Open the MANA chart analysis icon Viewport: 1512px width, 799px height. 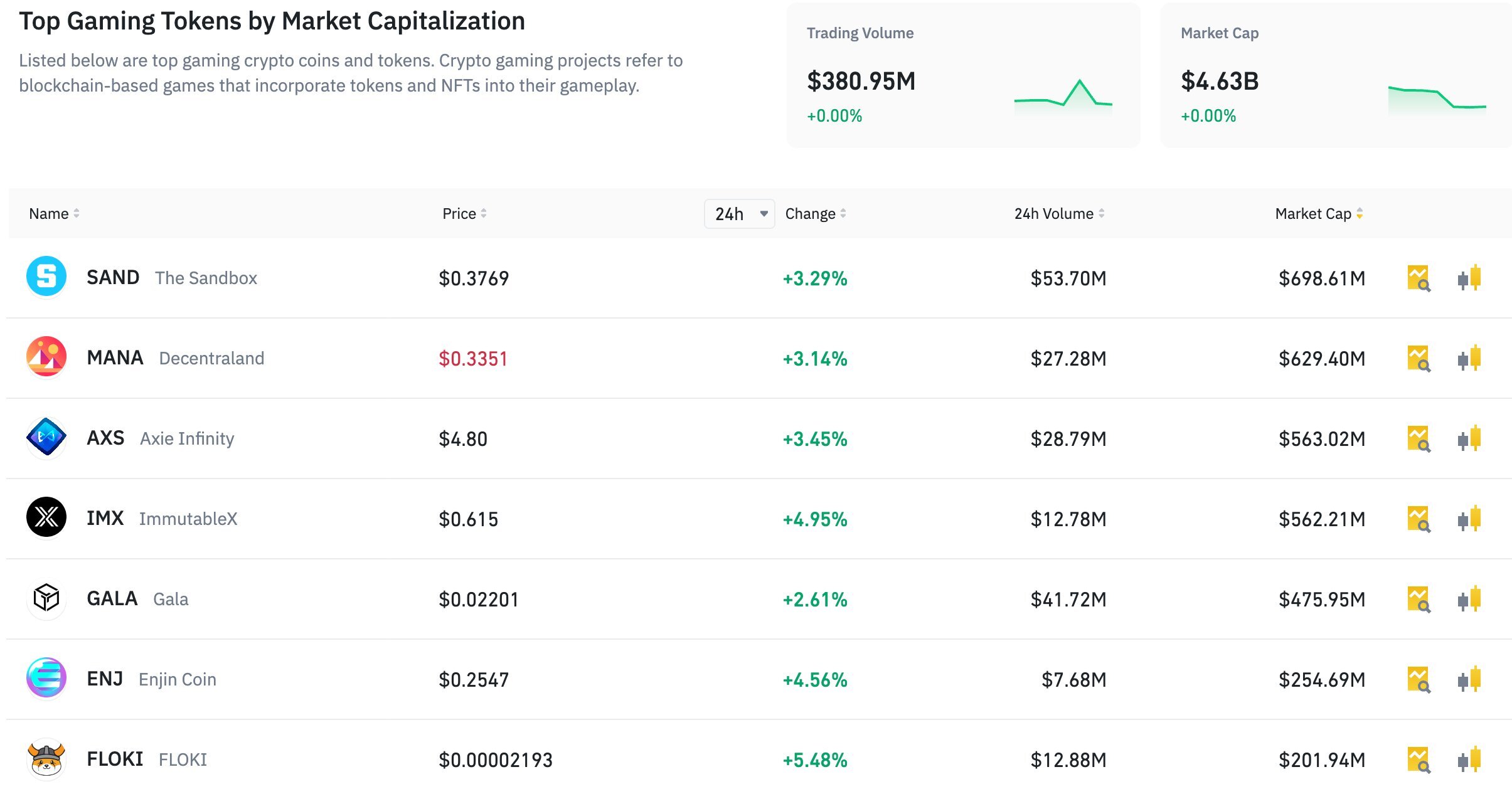pos(1419,358)
